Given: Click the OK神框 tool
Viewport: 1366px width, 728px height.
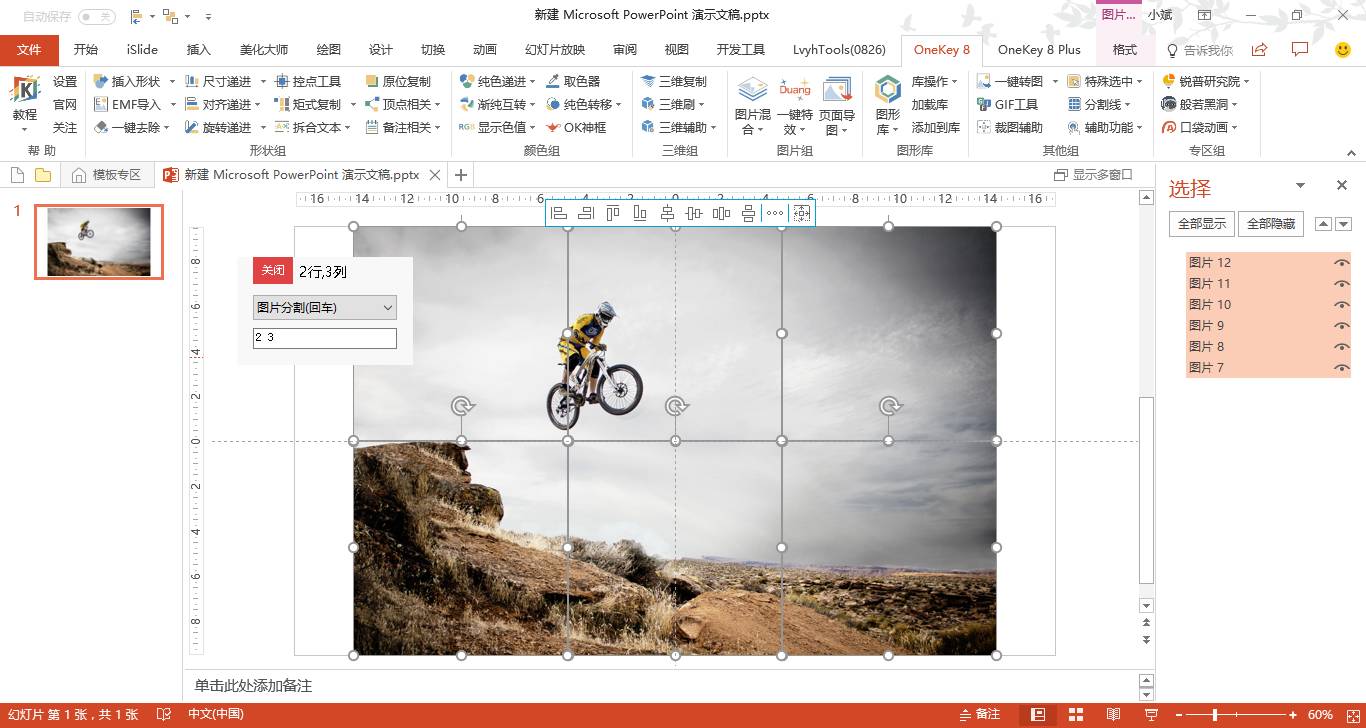Looking at the screenshot, I should [576, 127].
